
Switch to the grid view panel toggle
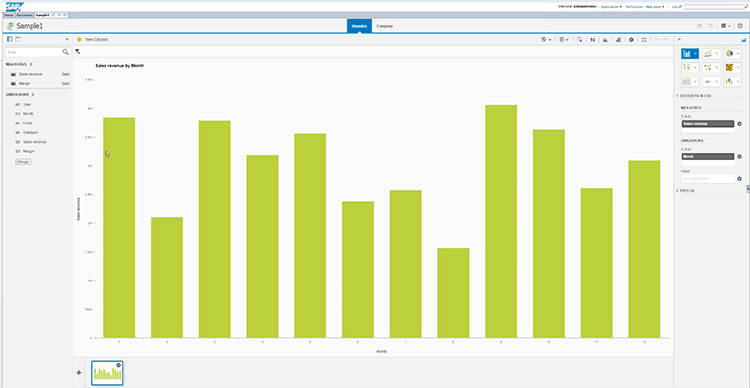point(18,39)
